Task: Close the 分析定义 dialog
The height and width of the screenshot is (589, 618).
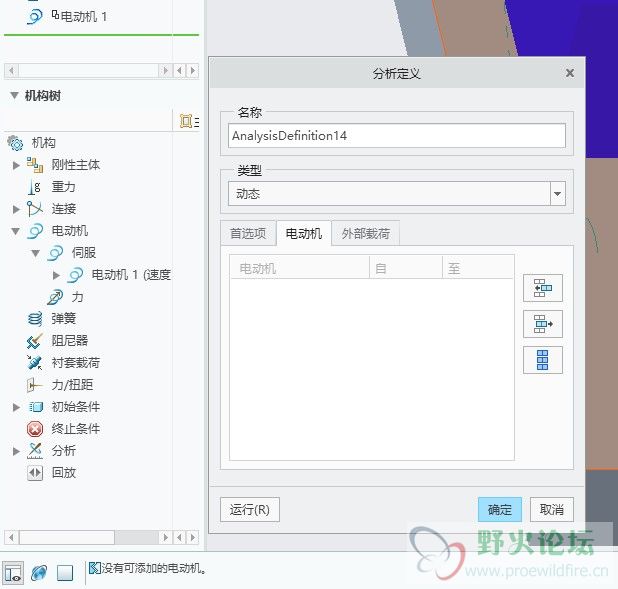Action: (570, 73)
